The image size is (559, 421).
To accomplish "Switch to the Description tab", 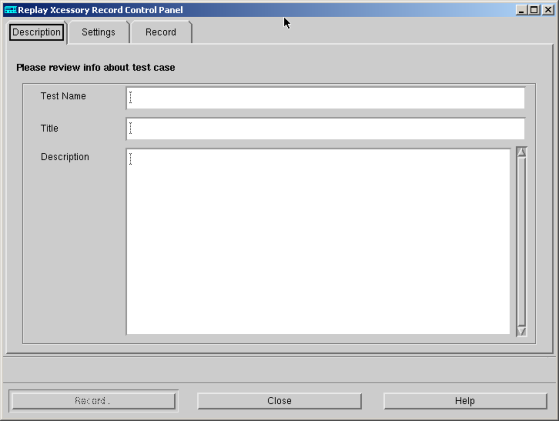I will tap(37, 32).
